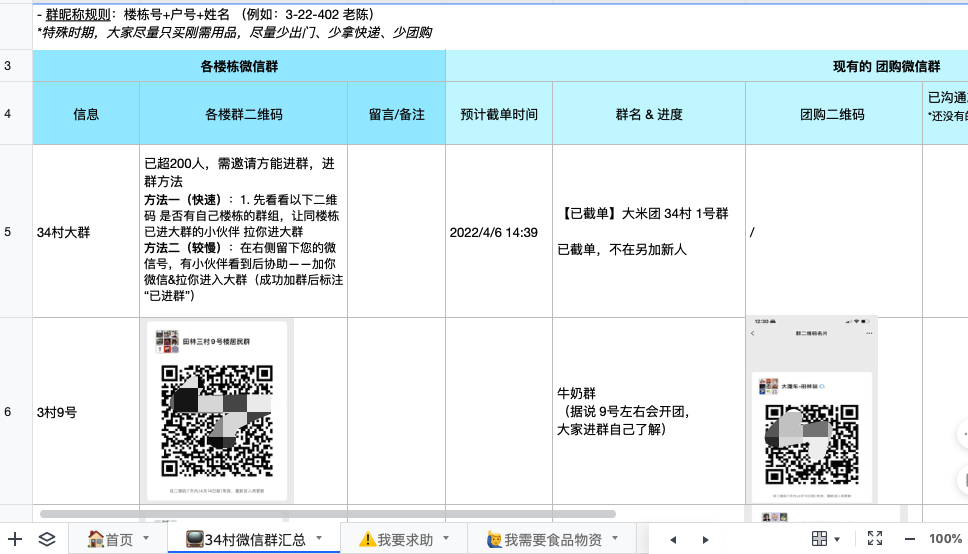Enter full screen mode
The width and height of the screenshot is (968, 554).
click(x=874, y=539)
